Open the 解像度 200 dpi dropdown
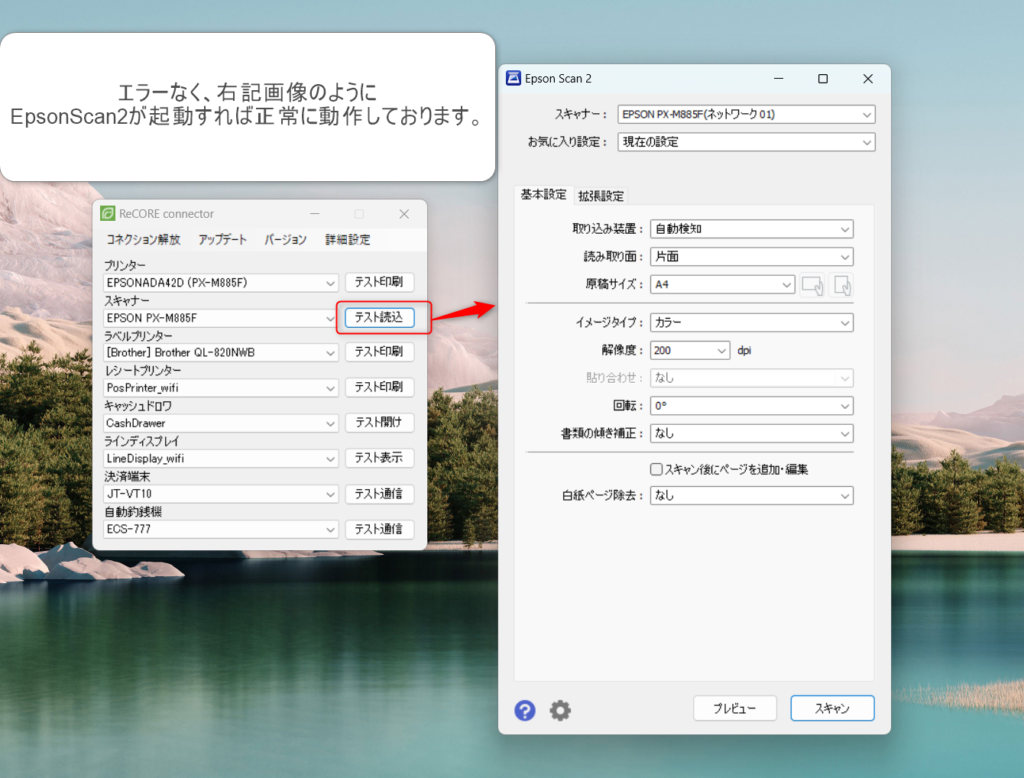The image size is (1024, 778). point(690,350)
